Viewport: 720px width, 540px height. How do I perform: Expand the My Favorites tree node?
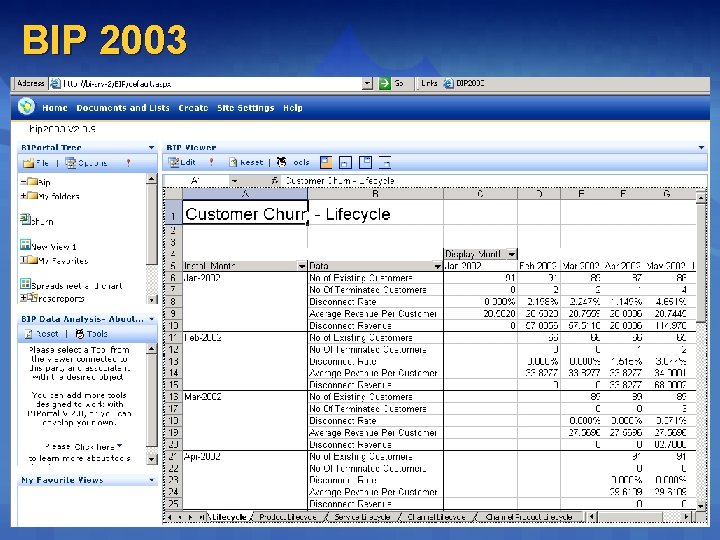(x=23, y=260)
